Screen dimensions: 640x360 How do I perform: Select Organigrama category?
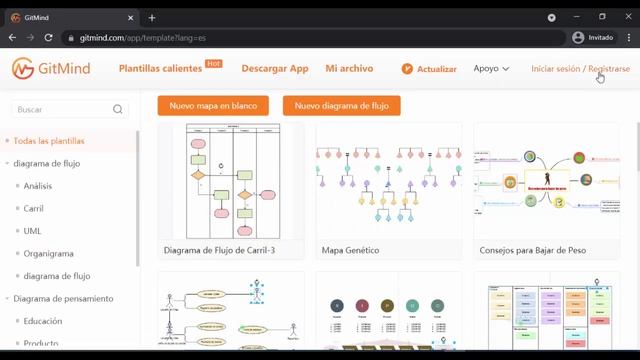49,253
